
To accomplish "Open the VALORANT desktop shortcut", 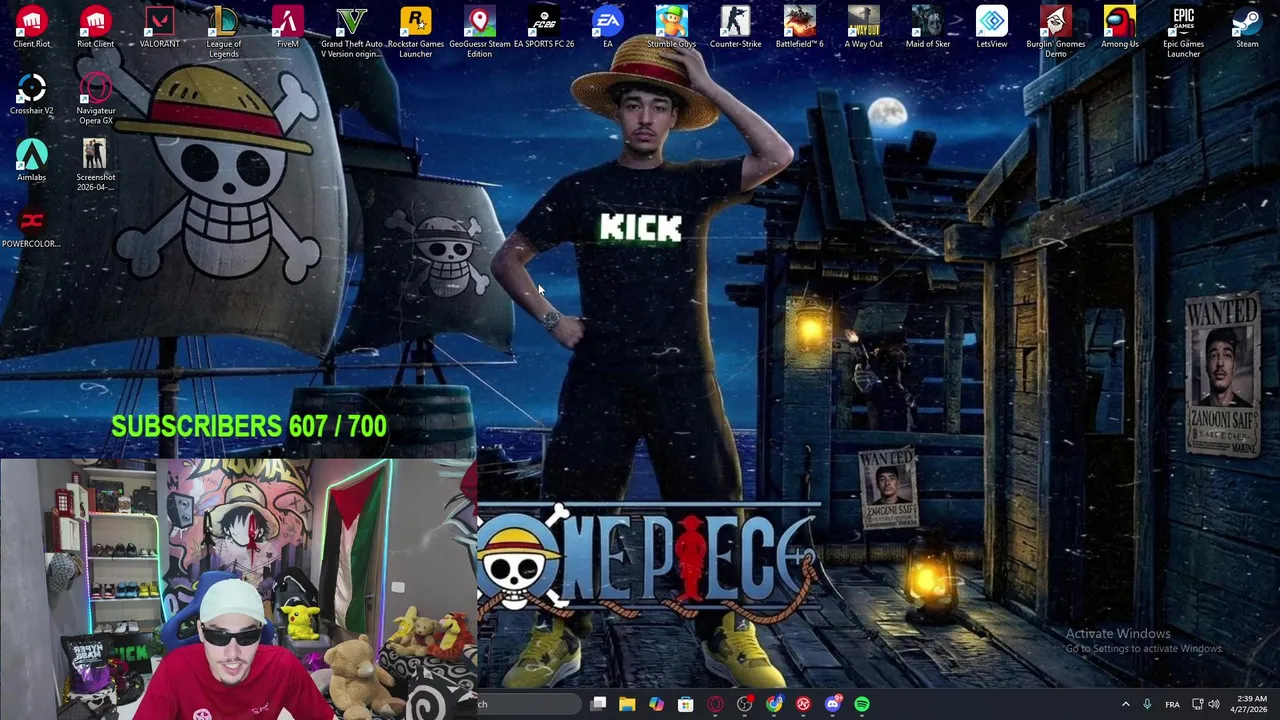I will click(x=159, y=27).
